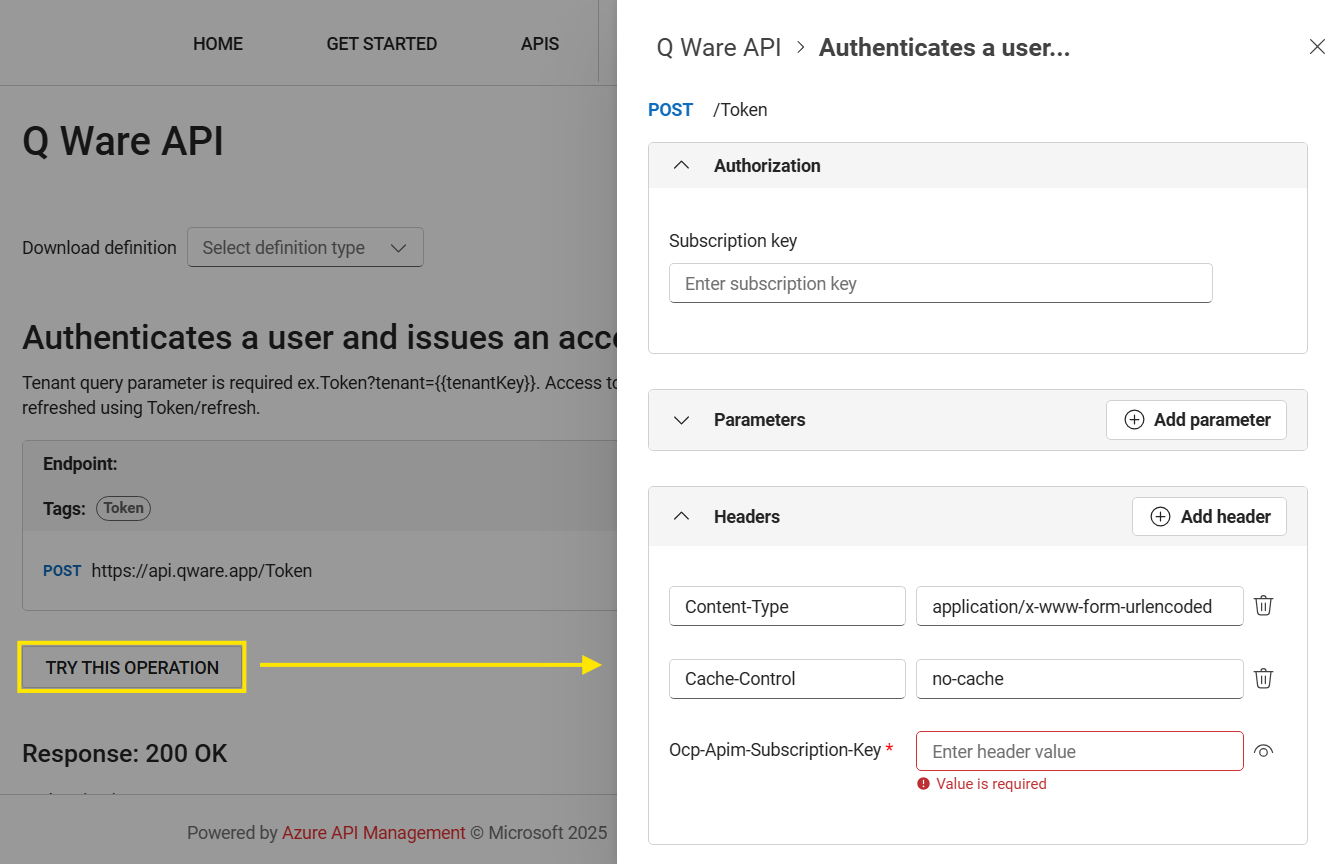Focus the Enter subscription key field
Screen dimensions: 1332x864
pyautogui.click(x=940, y=284)
